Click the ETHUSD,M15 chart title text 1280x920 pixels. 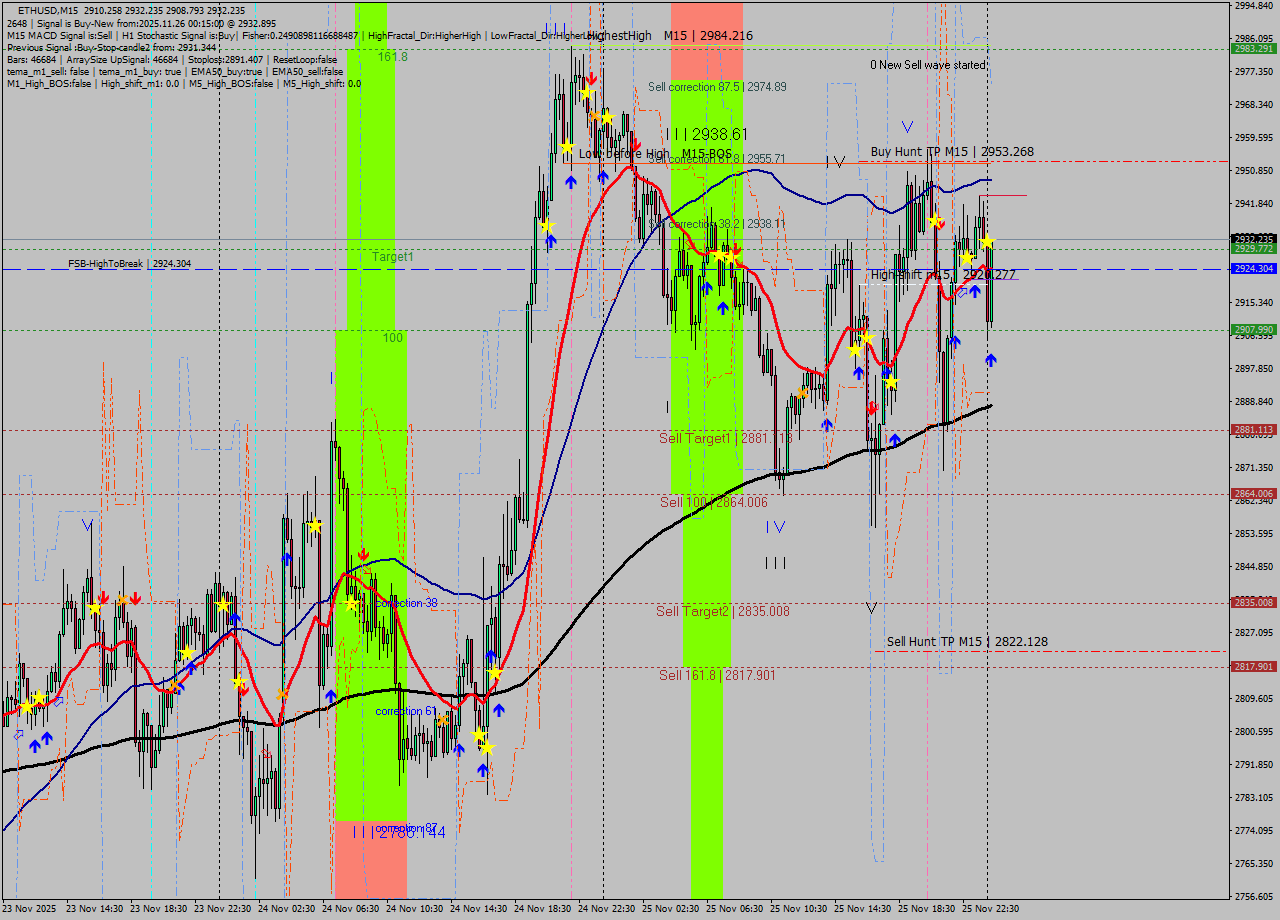[x=49, y=10]
